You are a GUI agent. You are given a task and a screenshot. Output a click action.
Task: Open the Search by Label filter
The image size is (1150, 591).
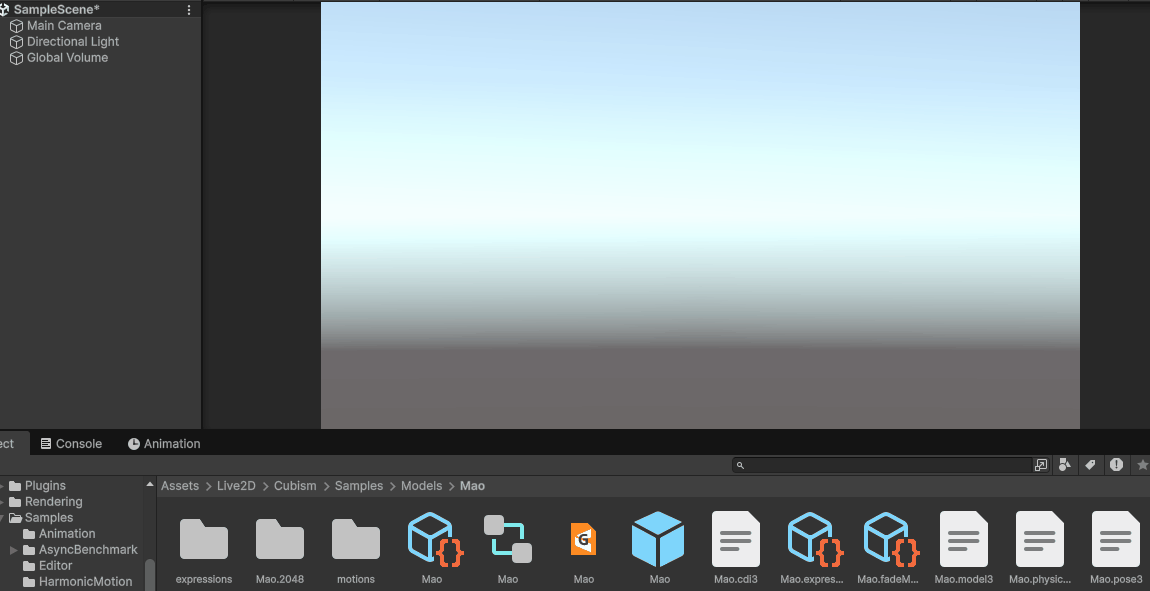point(1091,465)
